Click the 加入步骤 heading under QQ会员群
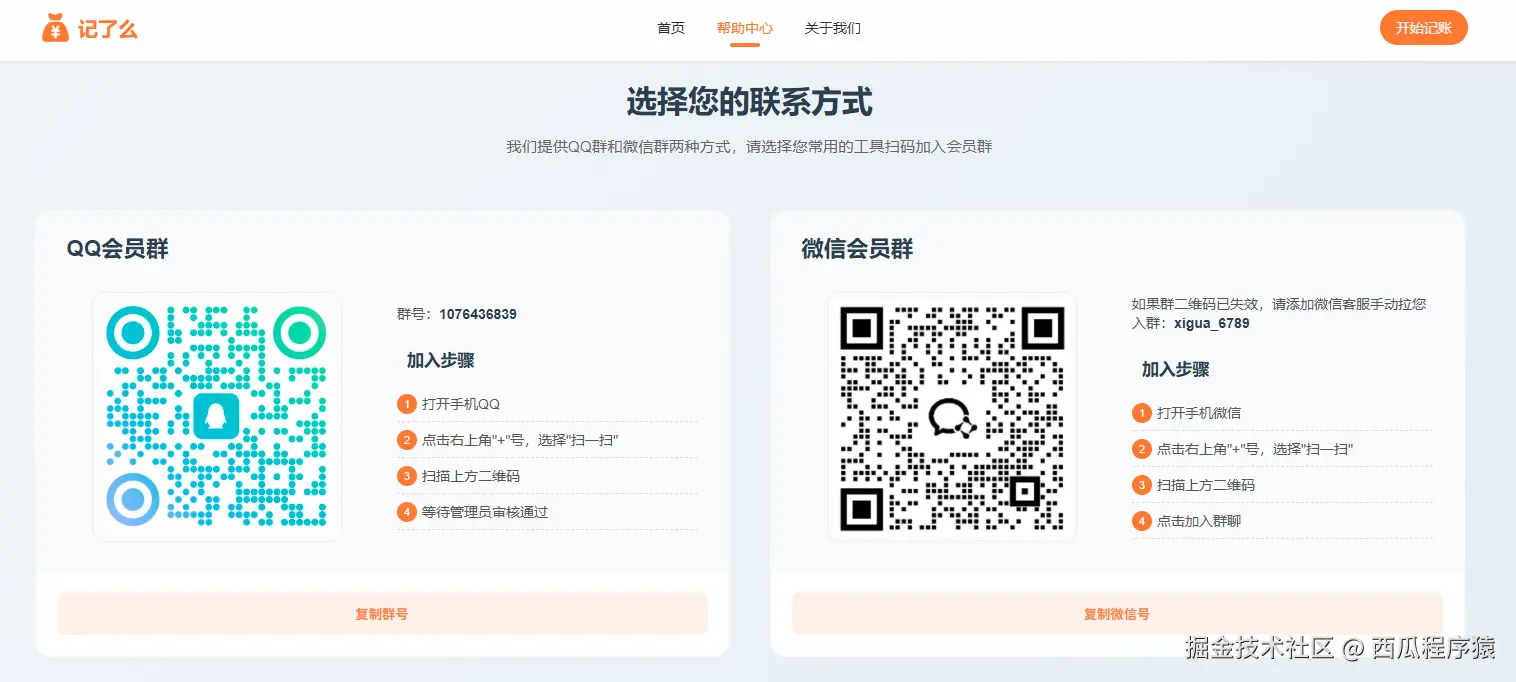This screenshot has width=1516, height=682. (440, 361)
